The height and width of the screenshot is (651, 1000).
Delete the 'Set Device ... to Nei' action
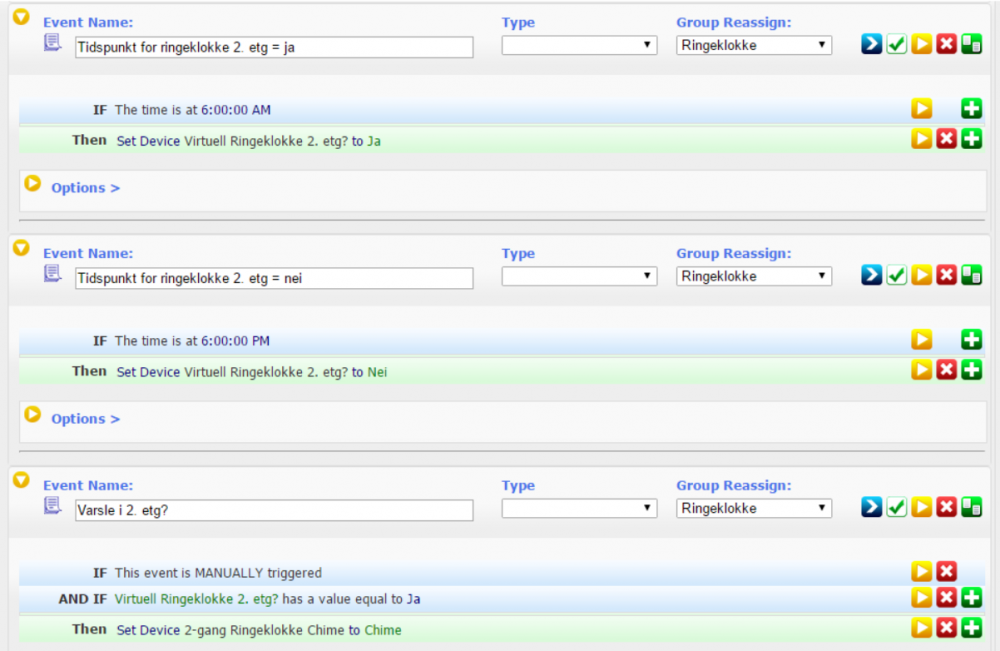(946, 371)
